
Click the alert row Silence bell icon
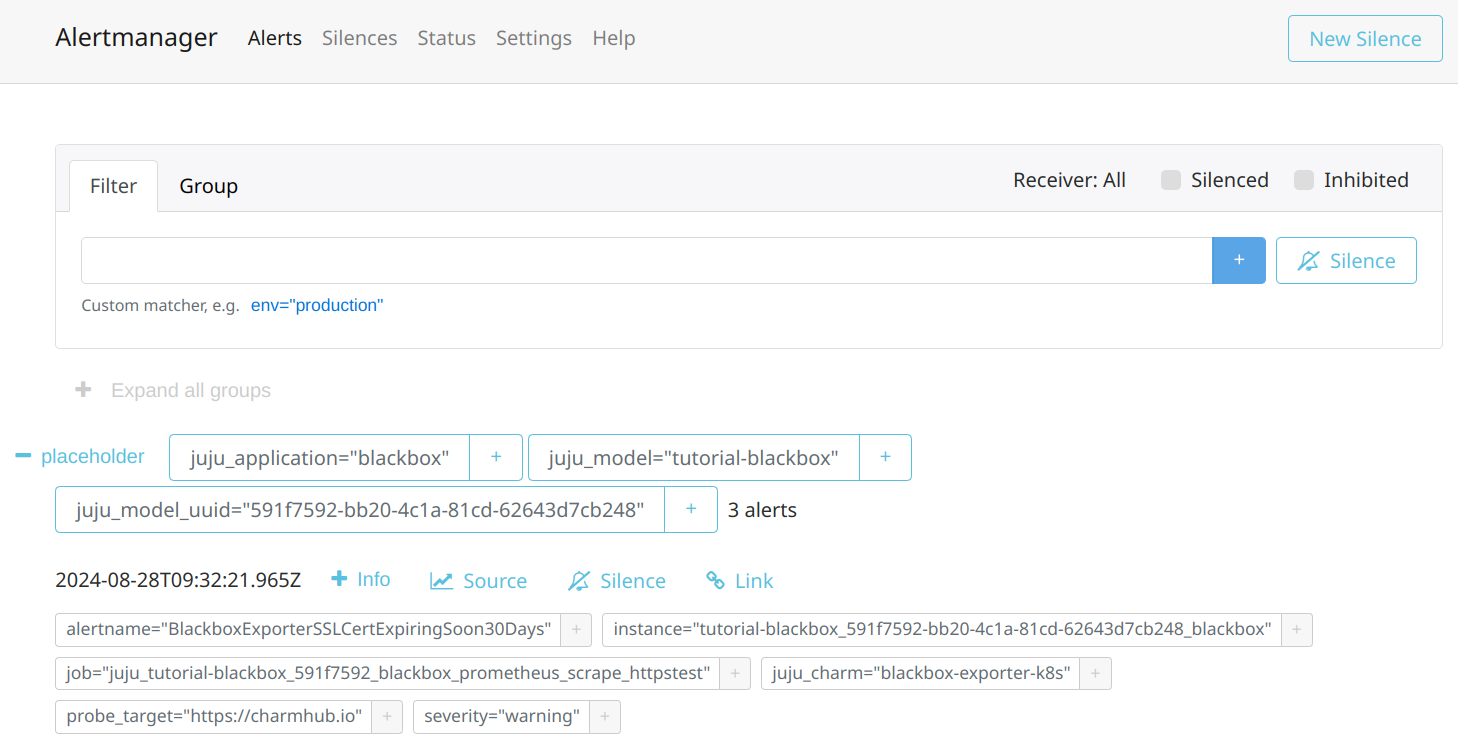[x=579, y=581]
